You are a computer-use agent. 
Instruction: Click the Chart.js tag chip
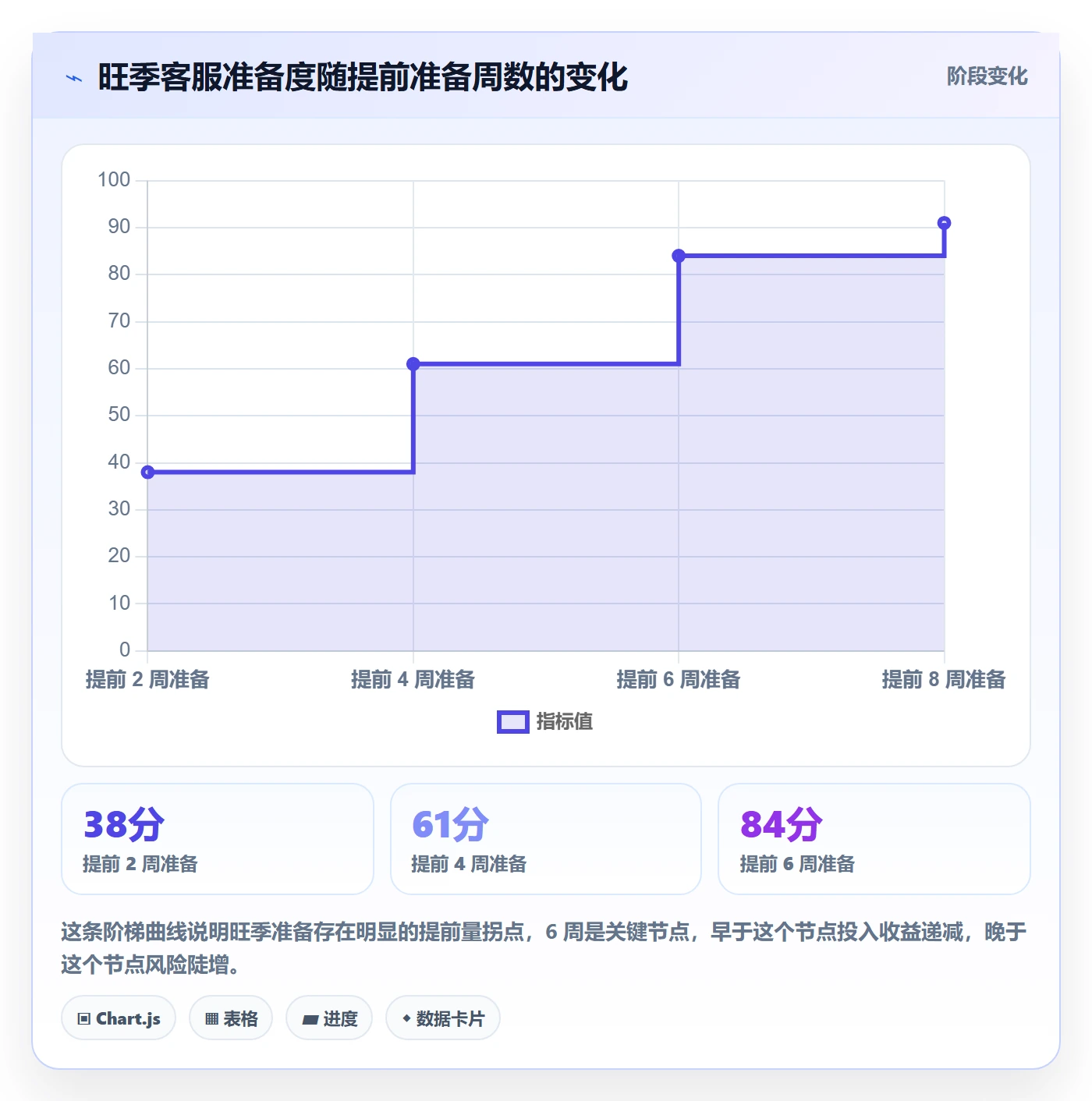119,1018
